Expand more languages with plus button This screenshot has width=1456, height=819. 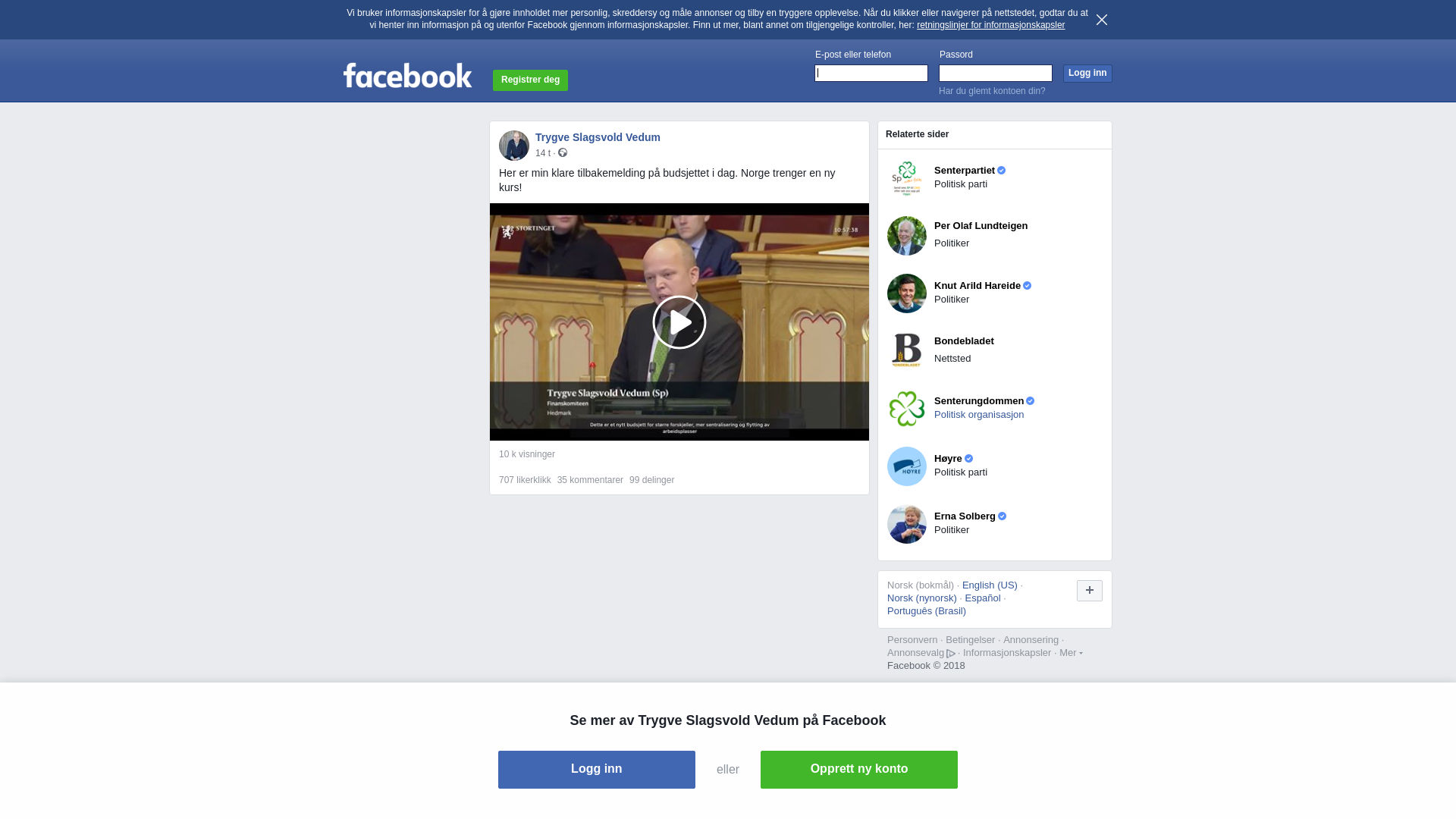point(1090,591)
